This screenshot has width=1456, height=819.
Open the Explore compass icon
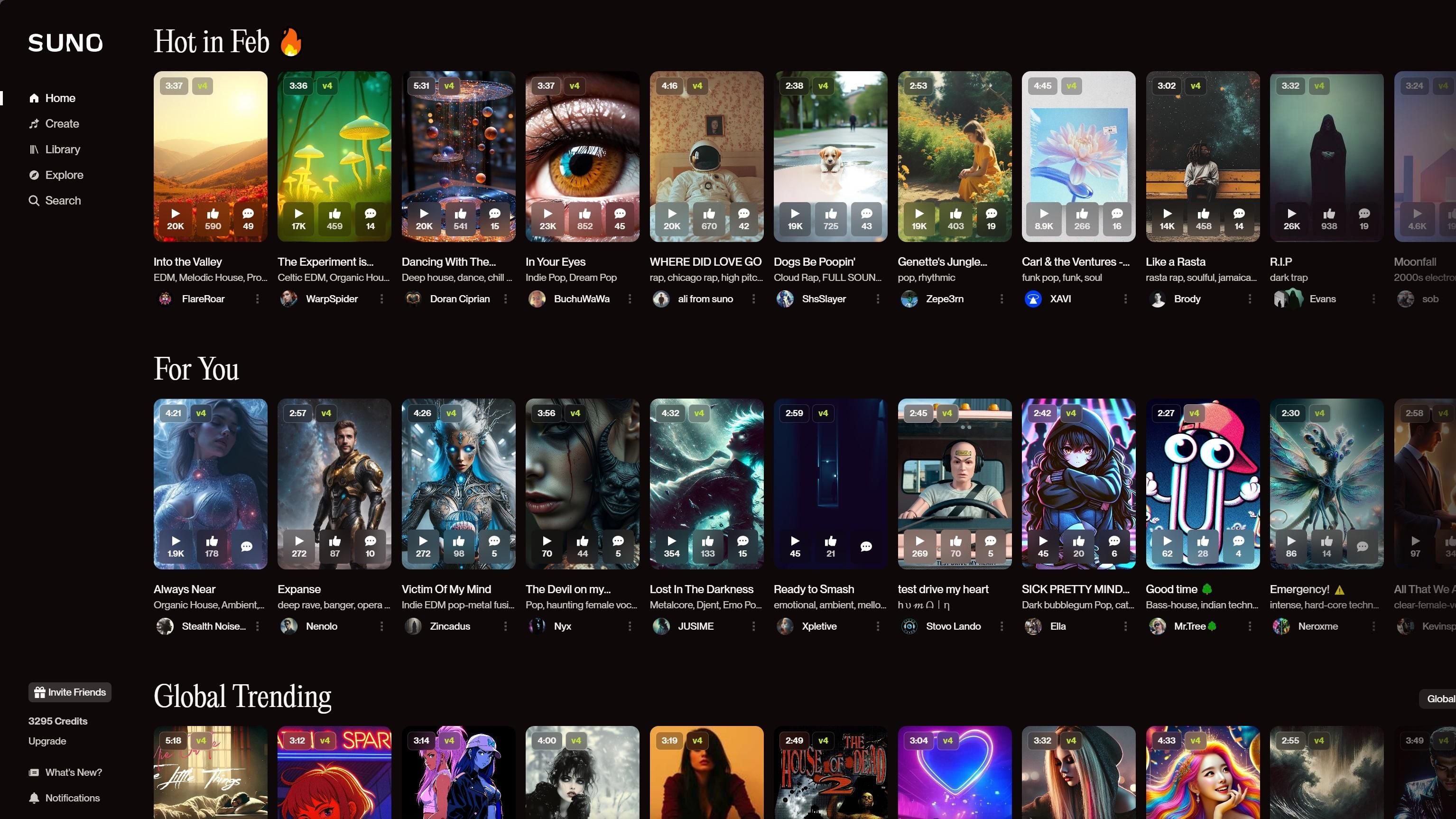(34, 175)
